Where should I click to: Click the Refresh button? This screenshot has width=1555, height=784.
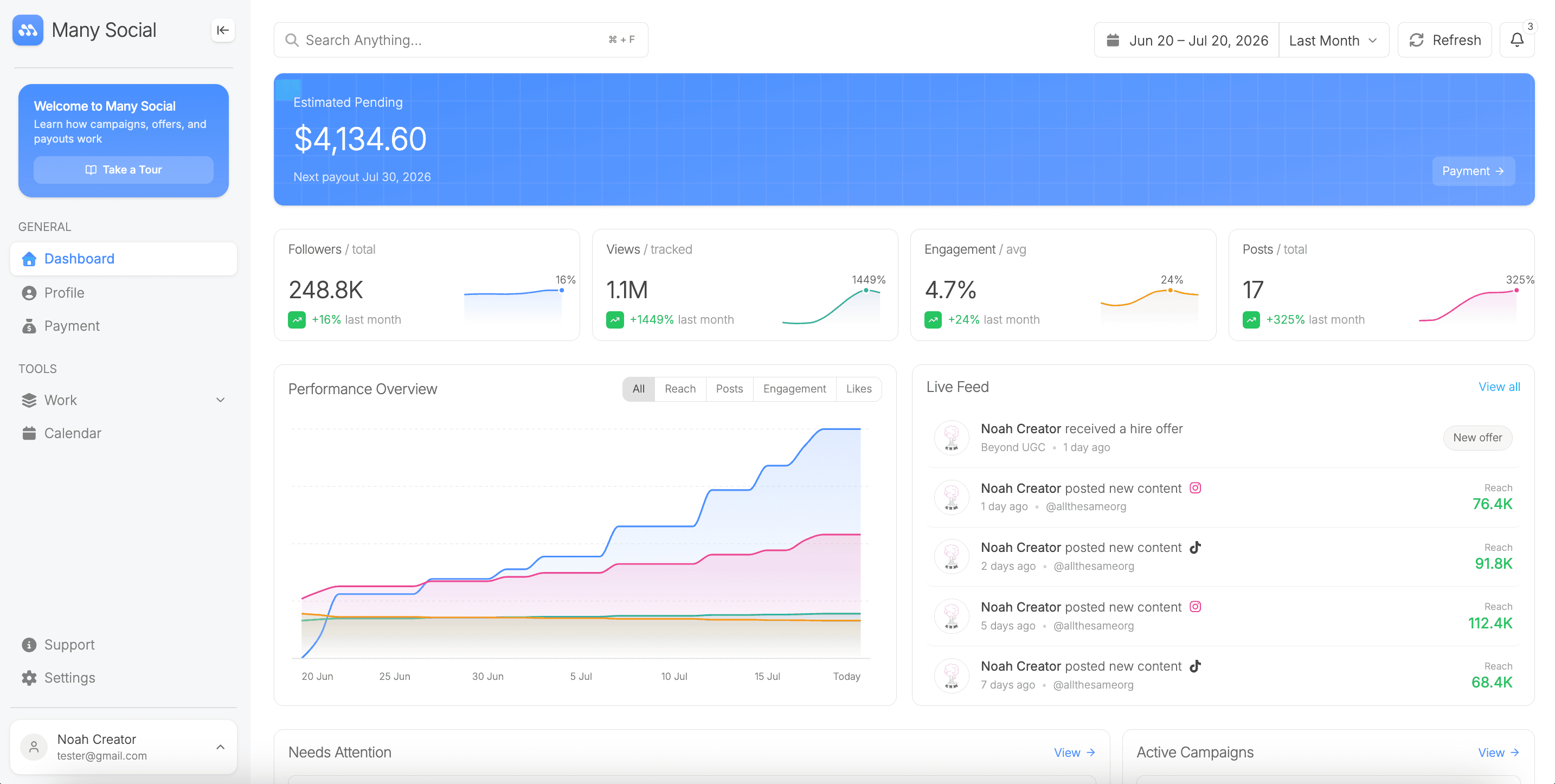point(1444,41)
